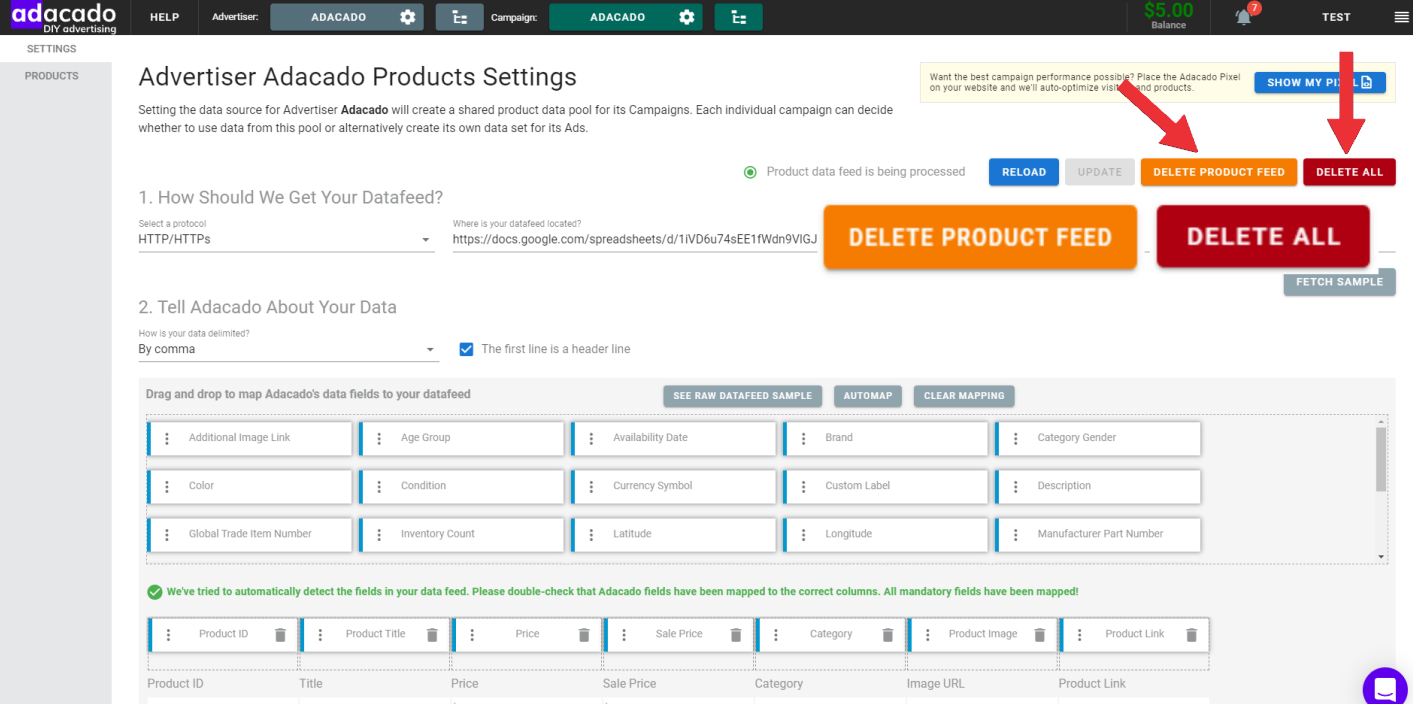Screen dimensions: 1413x704
Task: Click the small DELETE PRODUCT FEED button
Action: (1219, 172)
